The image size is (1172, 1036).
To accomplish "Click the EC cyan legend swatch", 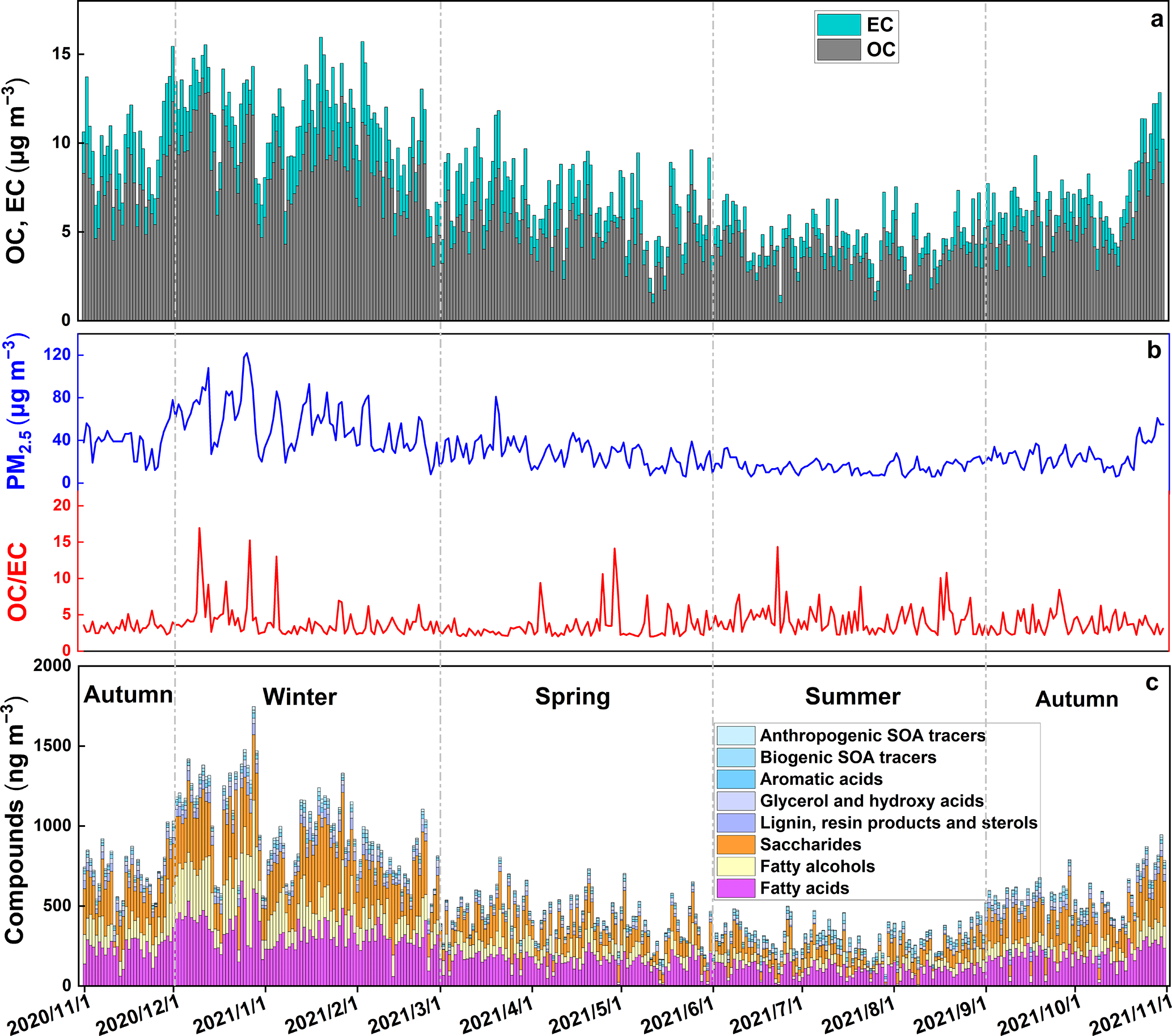I will pos(839,24).
